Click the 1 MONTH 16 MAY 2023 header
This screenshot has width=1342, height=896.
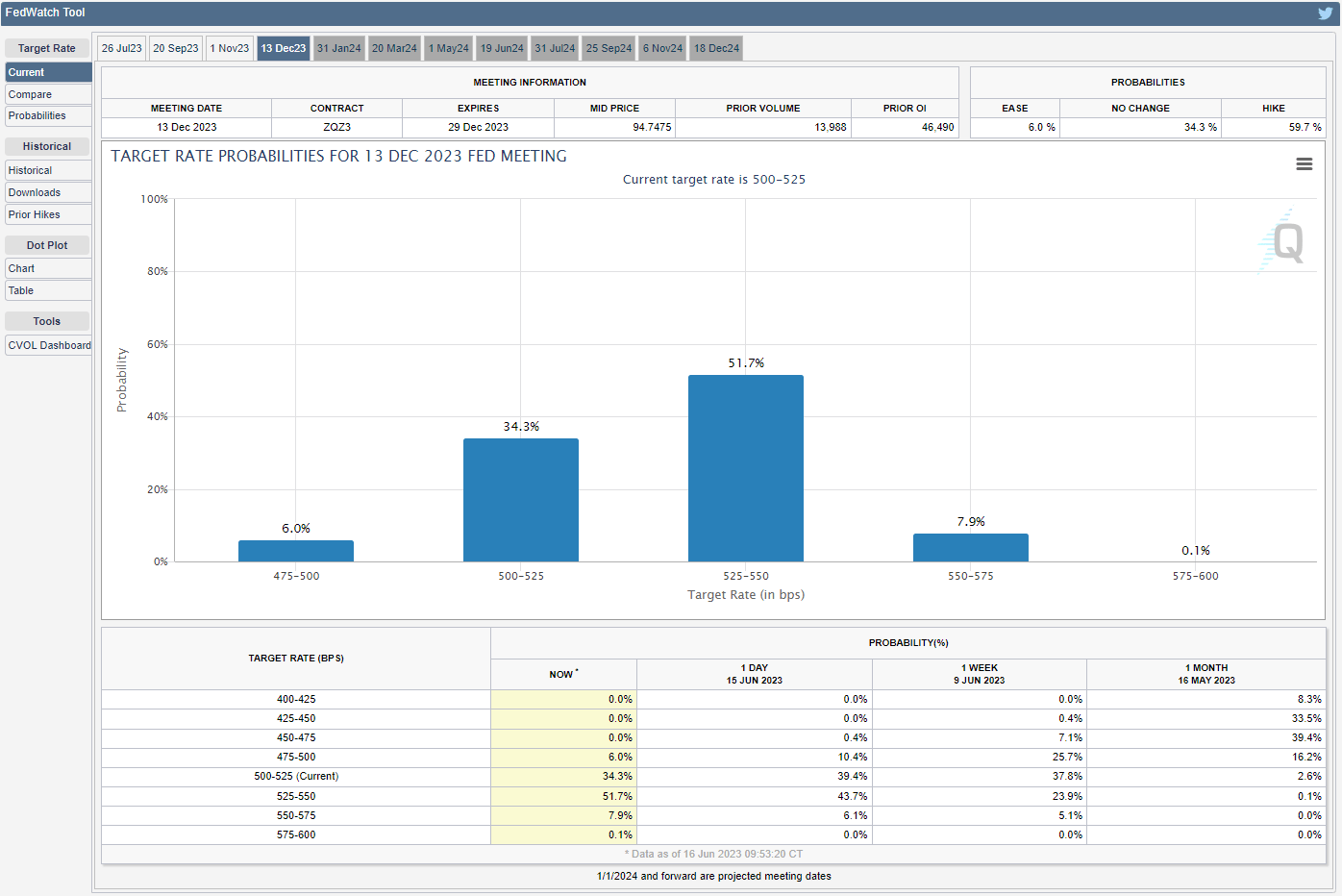pos(1206,674)
